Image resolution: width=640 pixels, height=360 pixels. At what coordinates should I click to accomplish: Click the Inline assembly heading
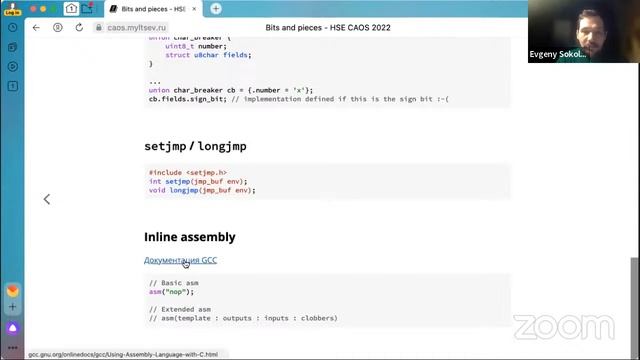click(190, 237)
